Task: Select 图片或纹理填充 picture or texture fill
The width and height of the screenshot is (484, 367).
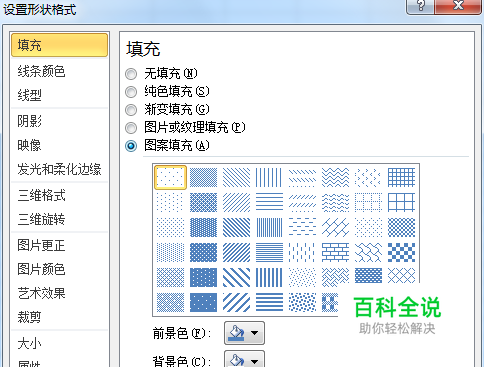Action: [131, 128]
